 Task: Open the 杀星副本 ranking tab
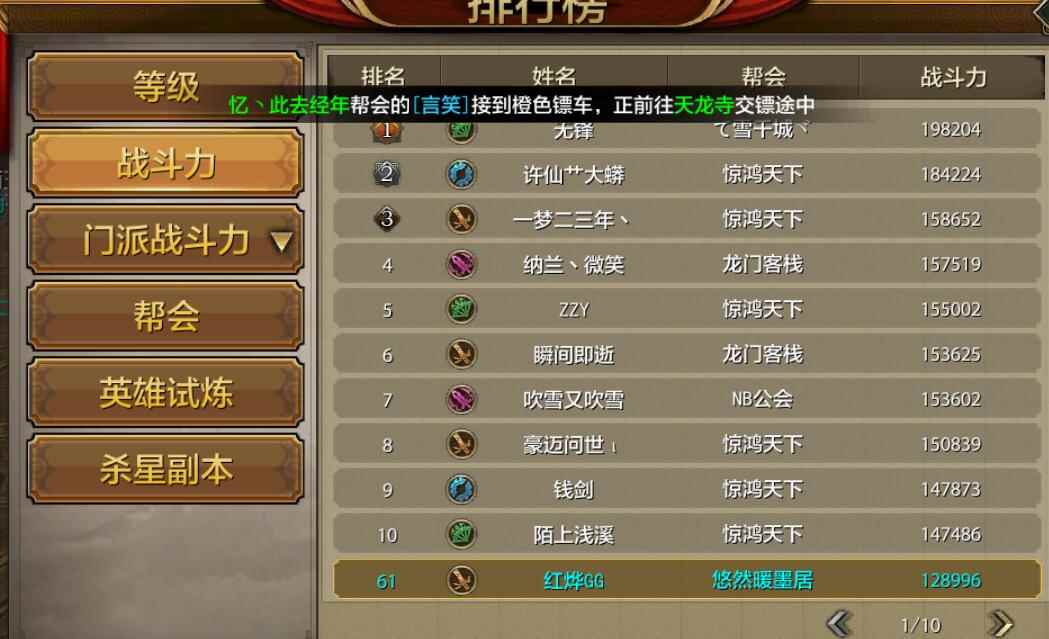165,469
